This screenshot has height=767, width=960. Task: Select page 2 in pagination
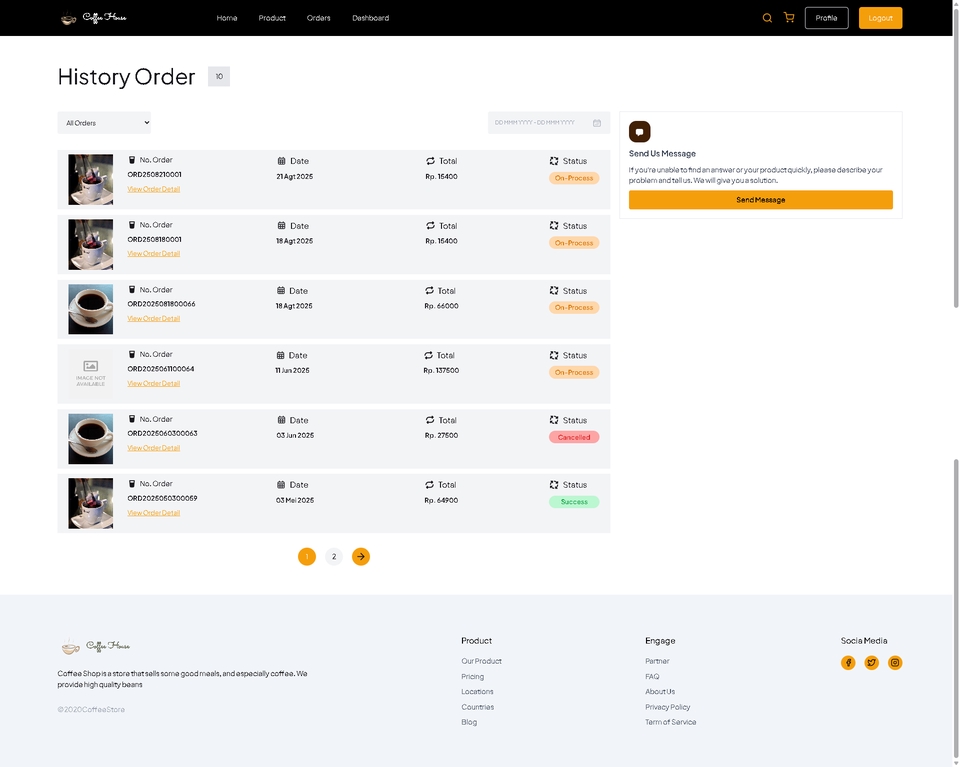pos(334,556)
